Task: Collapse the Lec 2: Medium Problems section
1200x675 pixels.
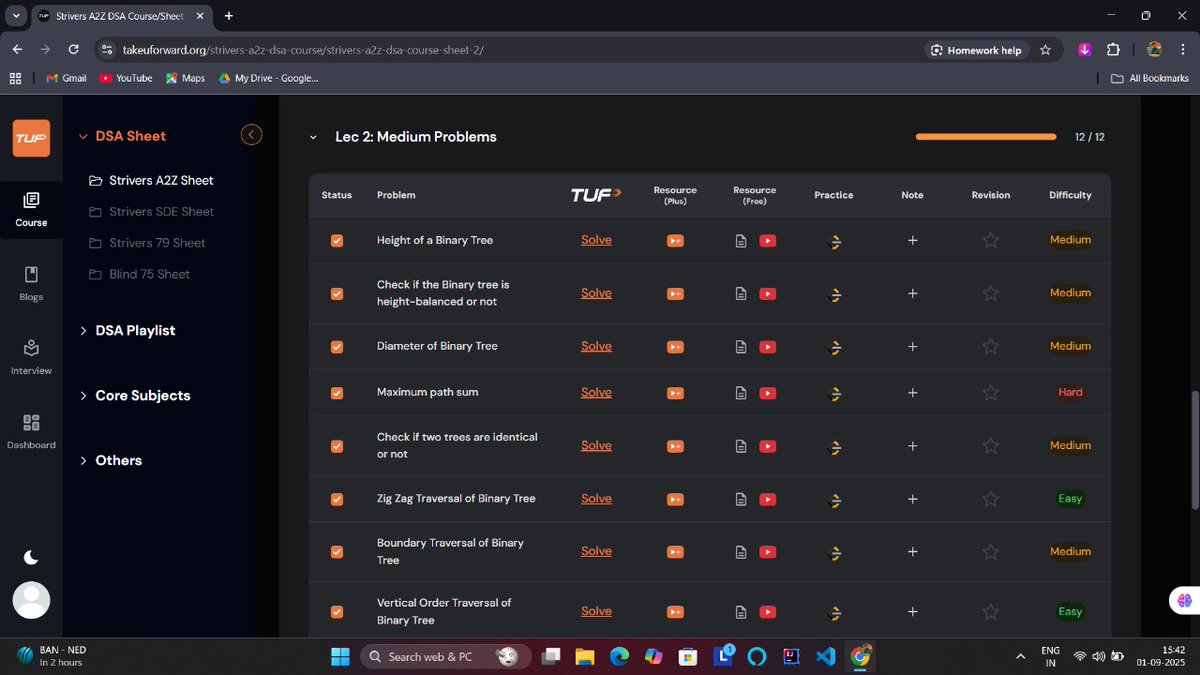Action: (313, 137)
